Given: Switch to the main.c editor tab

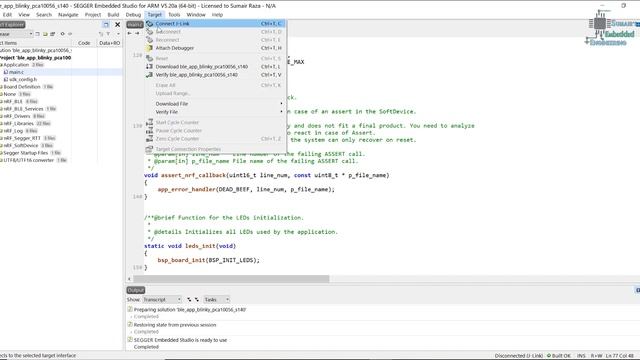Looking at the screenshot, I should [x=135, y=25].
